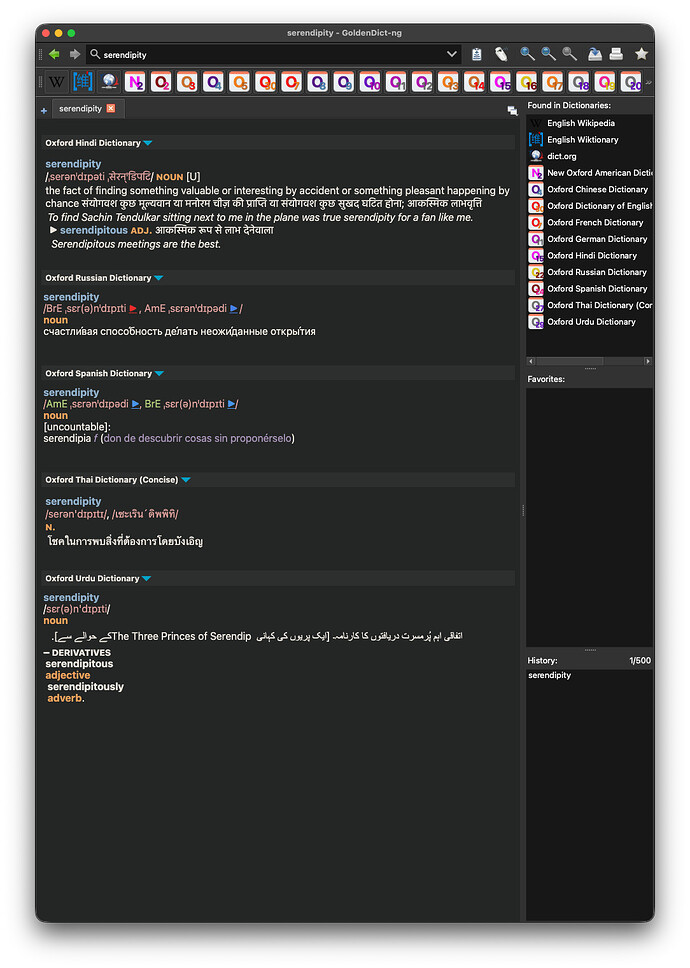Play Russian dictionary AmE pronunciation
The width and height of the screenshot is (690, 968).
point(234,309)
